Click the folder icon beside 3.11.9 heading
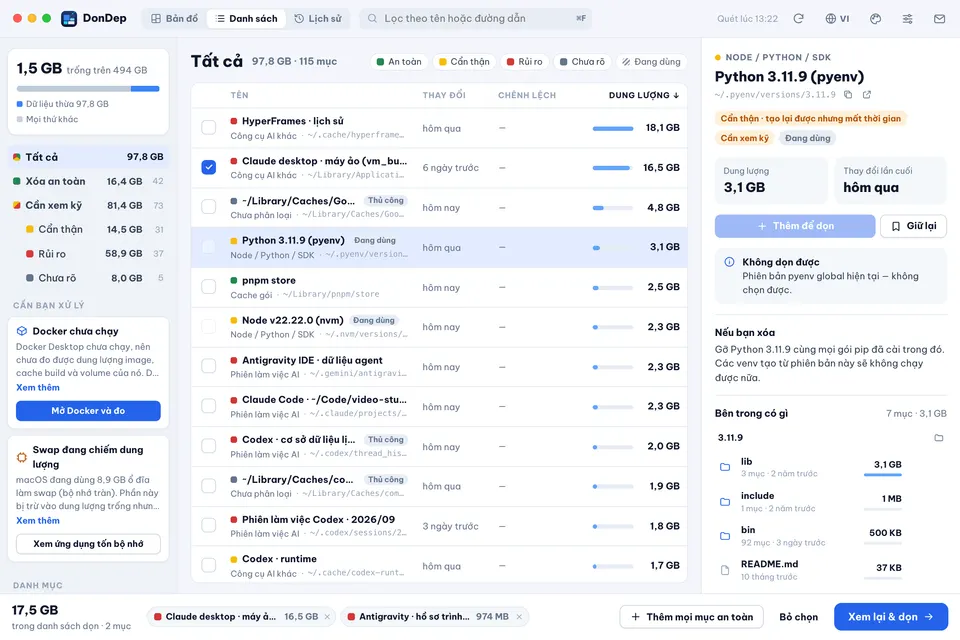The height and width of the screenshot is (640, 960). [x=939, y=437]
